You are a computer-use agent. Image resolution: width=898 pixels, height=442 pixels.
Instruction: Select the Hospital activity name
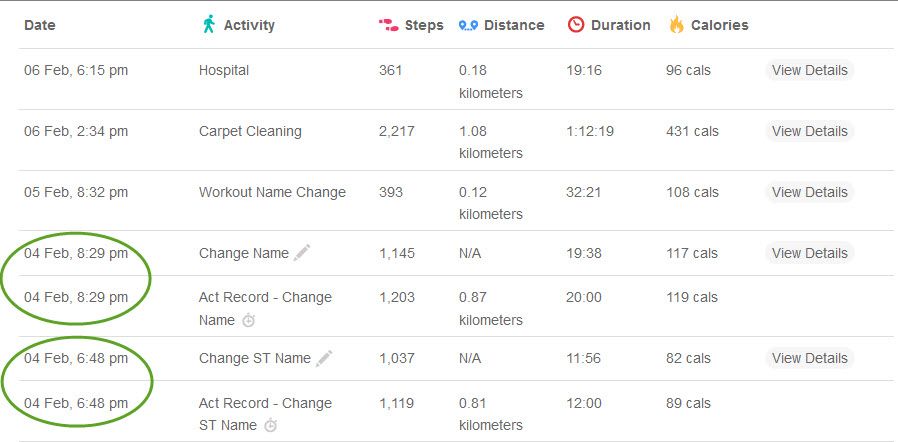click(224, 70)
